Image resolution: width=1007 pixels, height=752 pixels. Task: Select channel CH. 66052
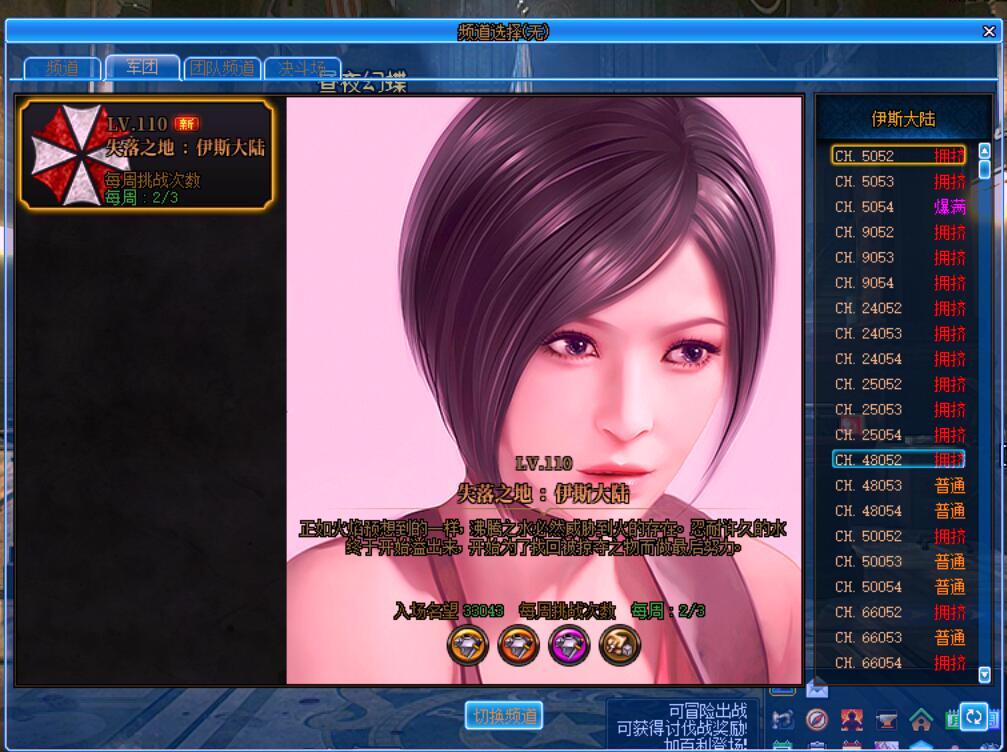pos(898,612)
